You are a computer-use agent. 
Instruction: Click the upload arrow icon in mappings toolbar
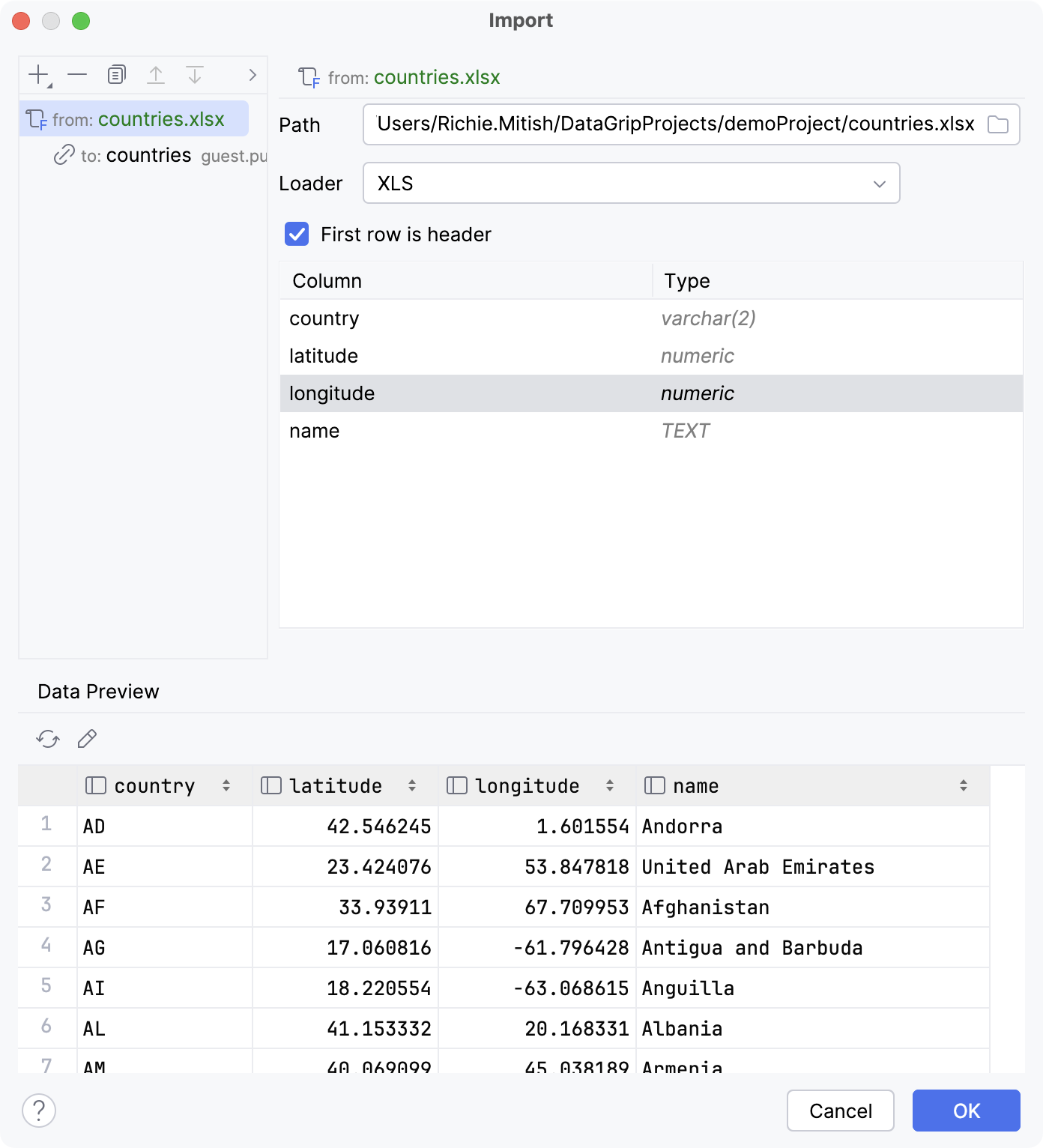coord(156,75)
